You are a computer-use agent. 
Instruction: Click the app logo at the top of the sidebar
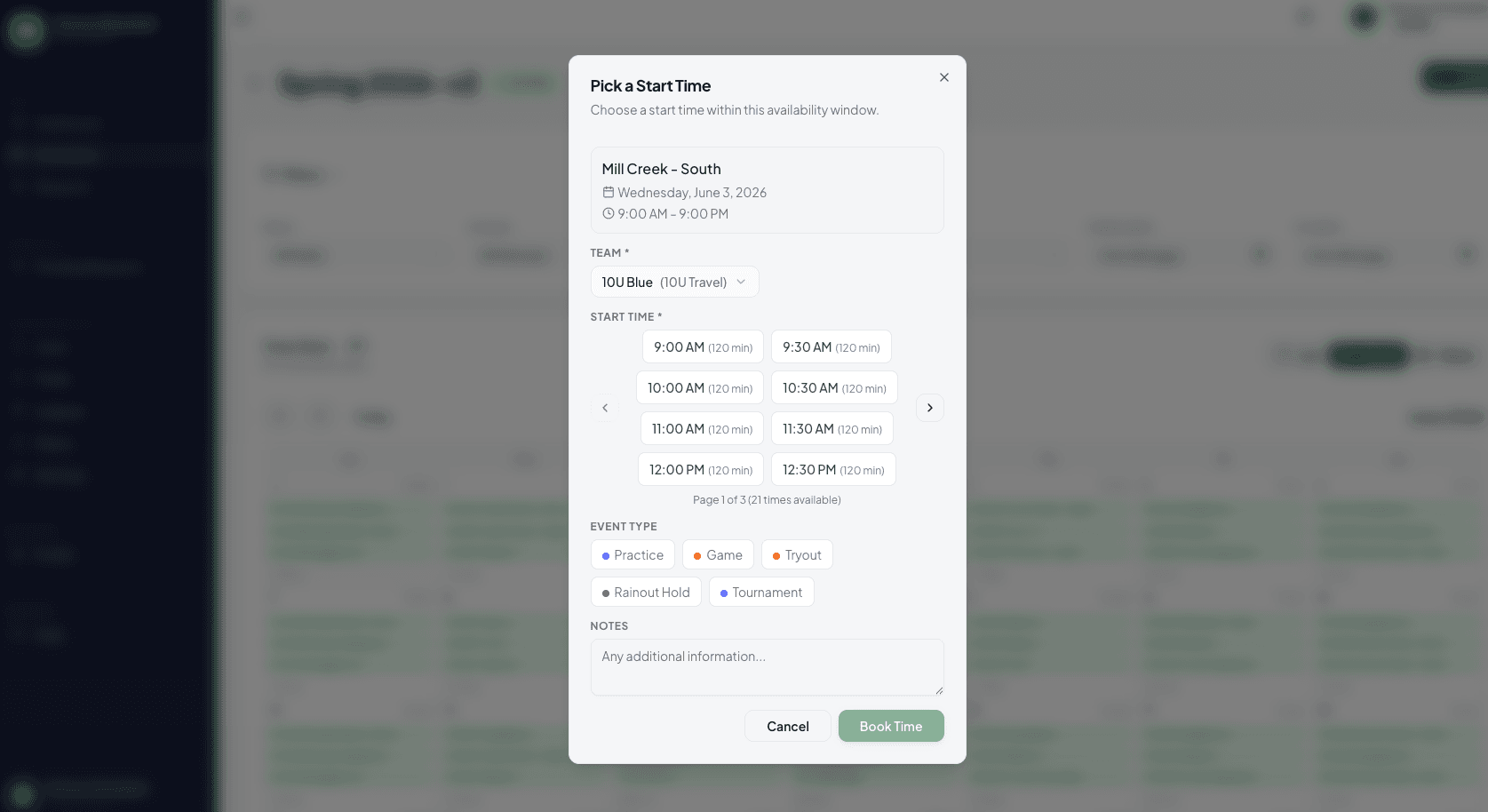26,30
